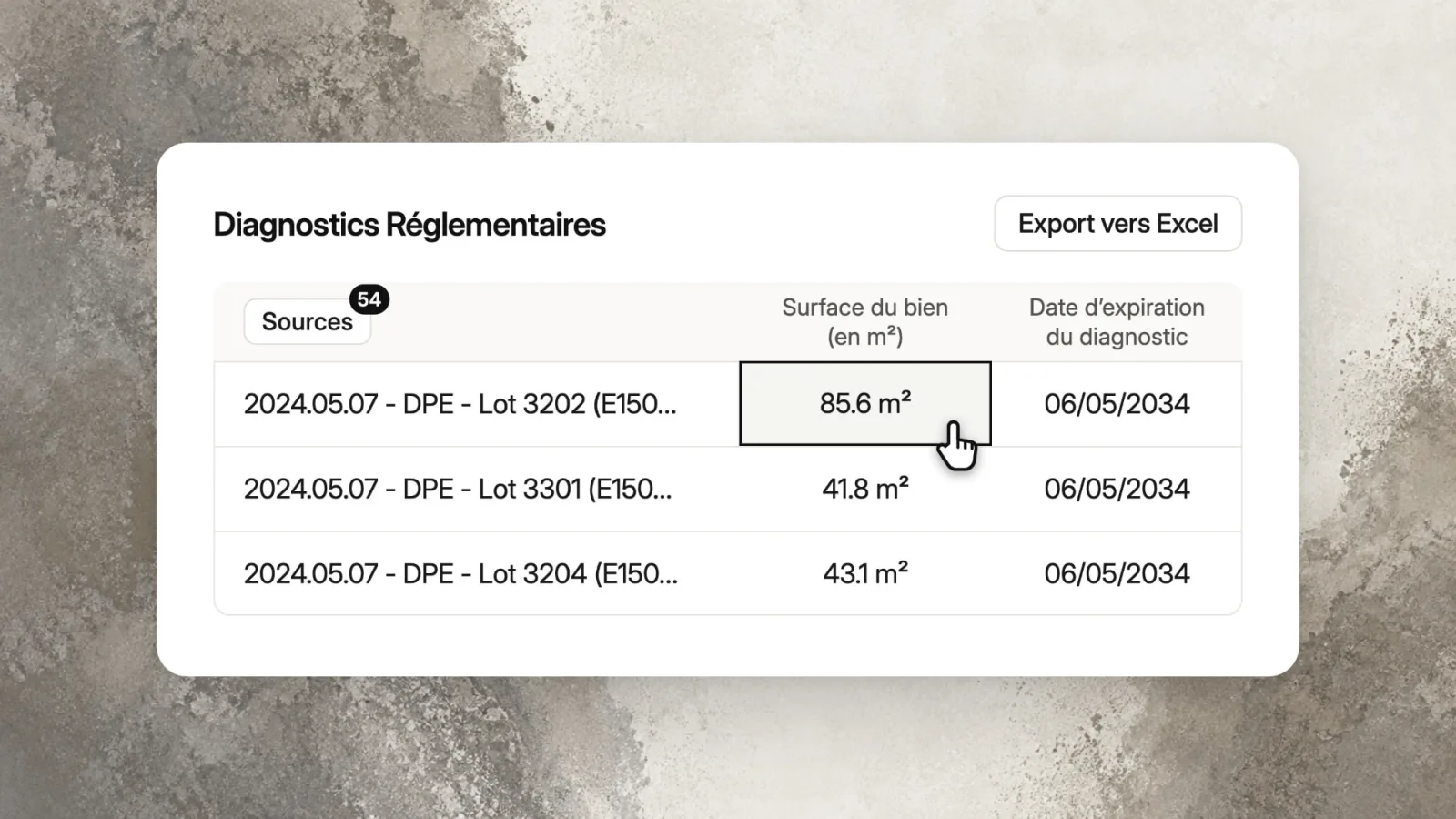Open the DPE Lot 3202 source row

(x=460, y=404)
